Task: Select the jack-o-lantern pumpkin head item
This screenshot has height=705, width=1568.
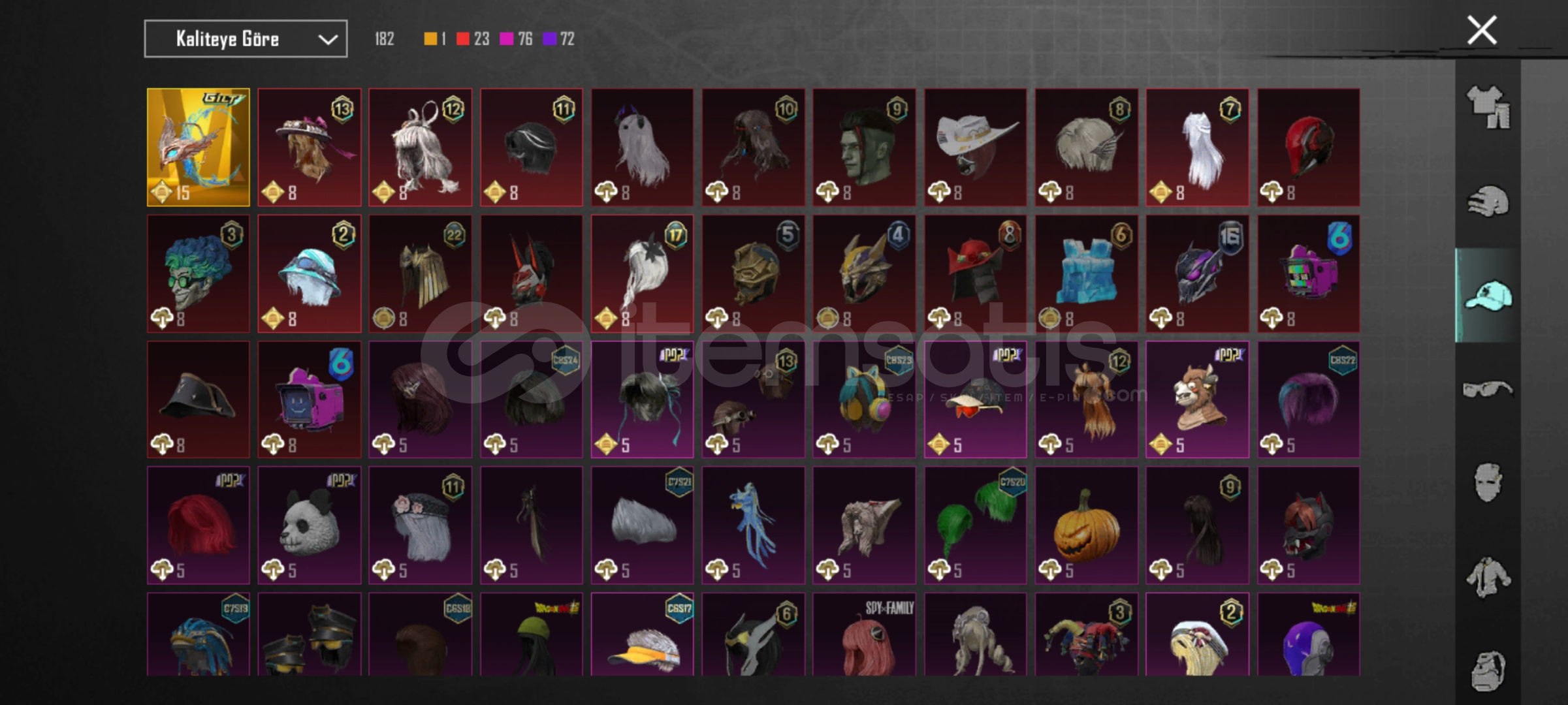Action: click(x=1086, y=525)
